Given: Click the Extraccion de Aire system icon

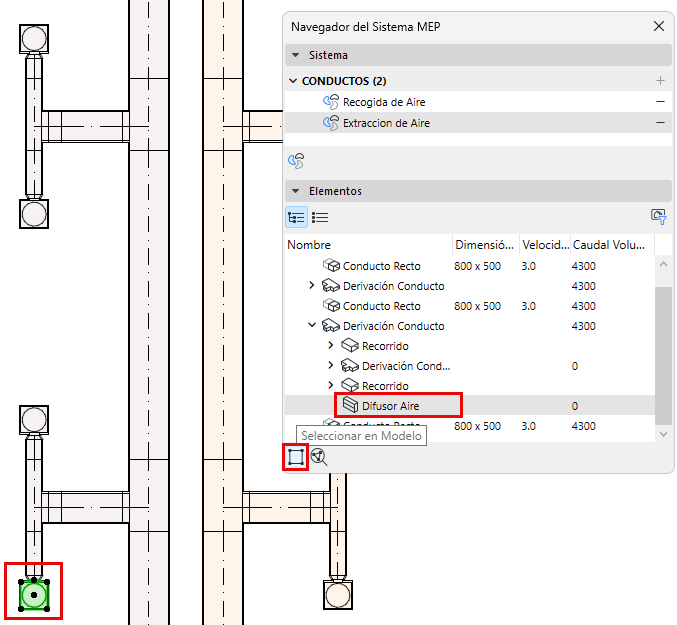Looking at the screenshot, I should tap(331, 123).
